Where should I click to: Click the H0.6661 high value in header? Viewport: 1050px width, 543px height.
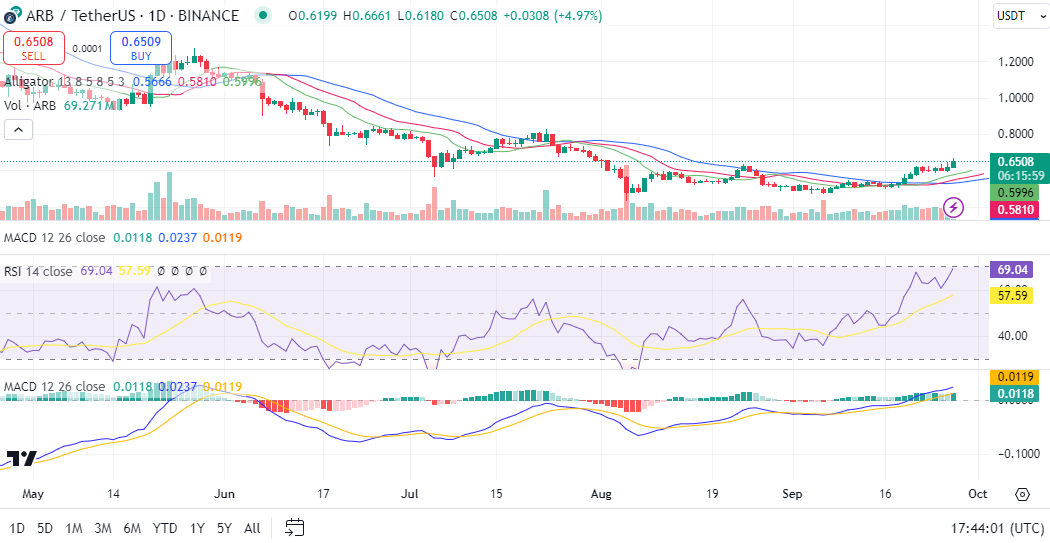coord(366,15)
